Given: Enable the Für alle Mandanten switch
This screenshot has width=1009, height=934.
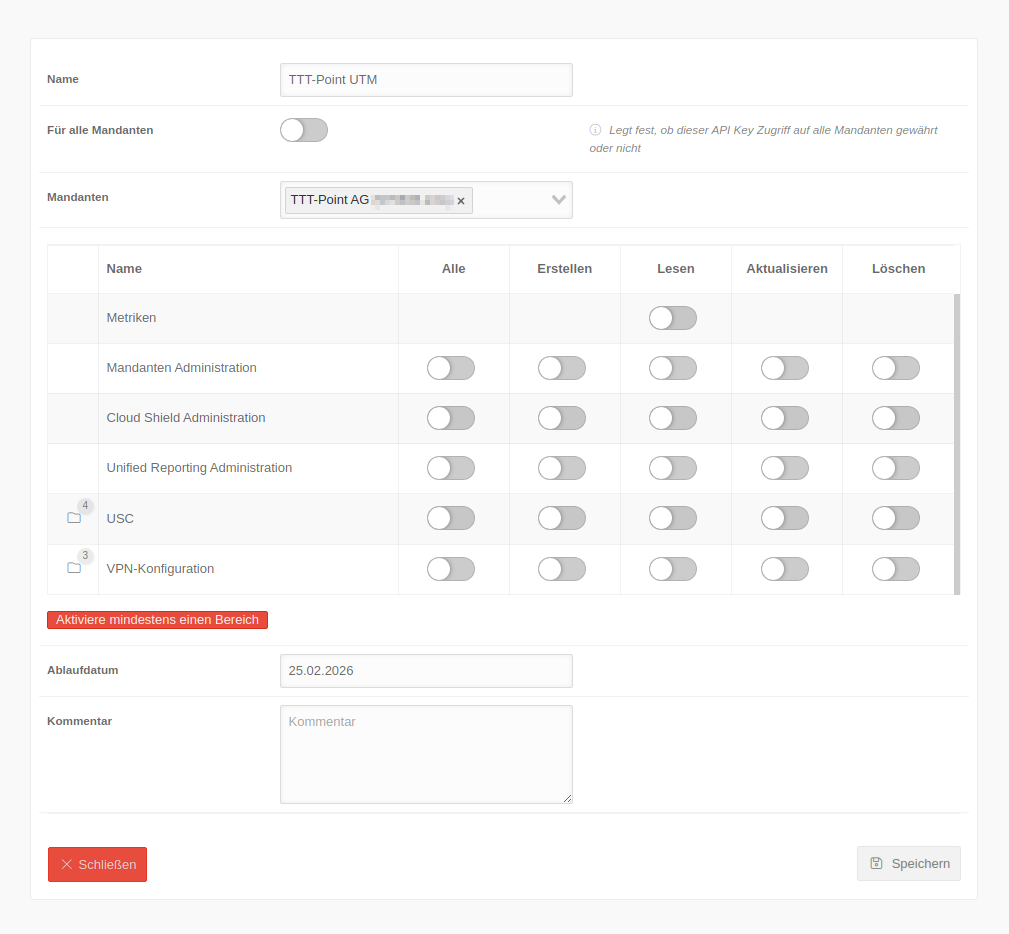Looking at the screenshot, I should 304,130.
